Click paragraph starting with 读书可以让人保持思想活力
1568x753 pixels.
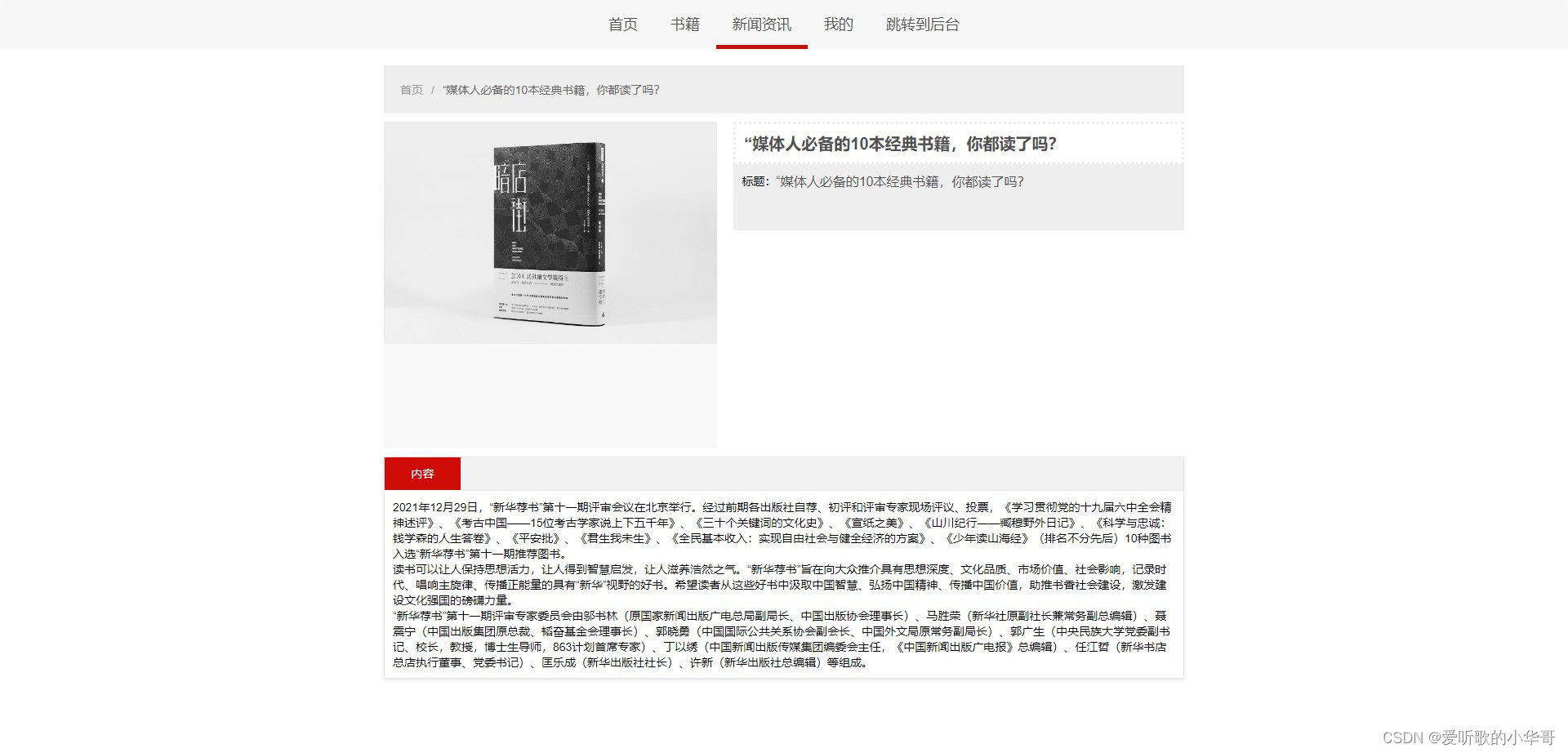780,585
